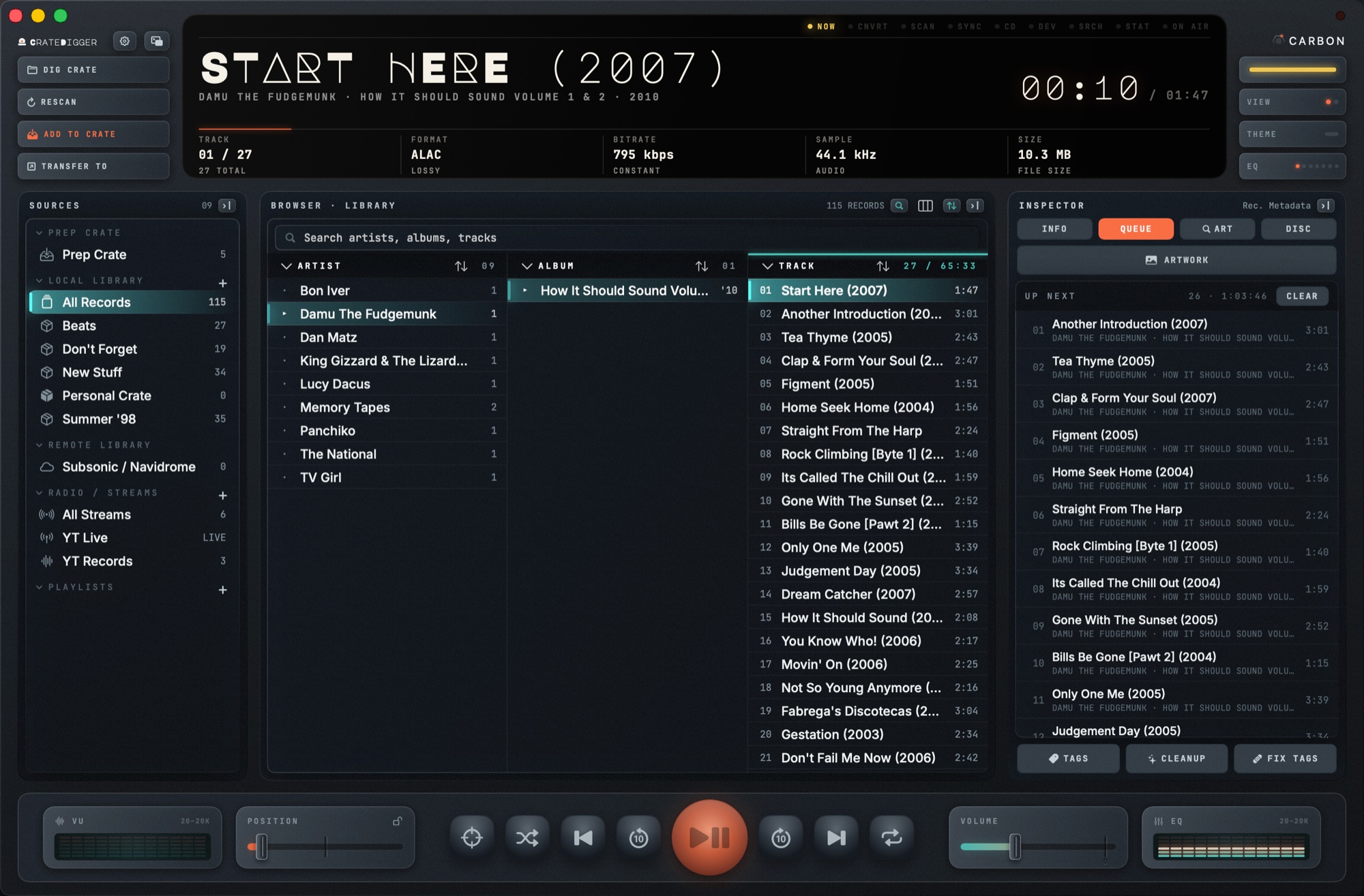Image resolution: width=1364 pixels, height=896 pixels.
Task: Add a new playlist with plus icon
Action: point(222,591)
